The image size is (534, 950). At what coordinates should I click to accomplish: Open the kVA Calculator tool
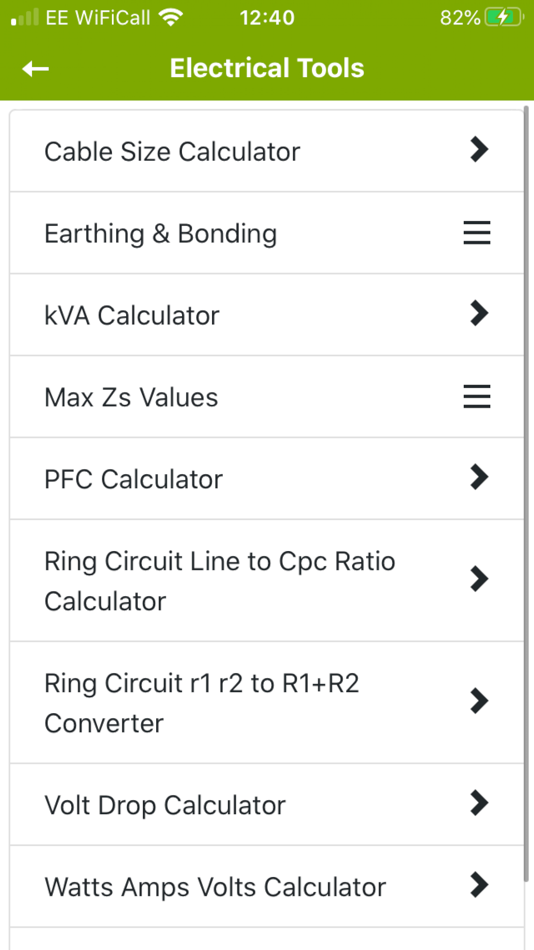pyautogui.click(x=267, y=314)
